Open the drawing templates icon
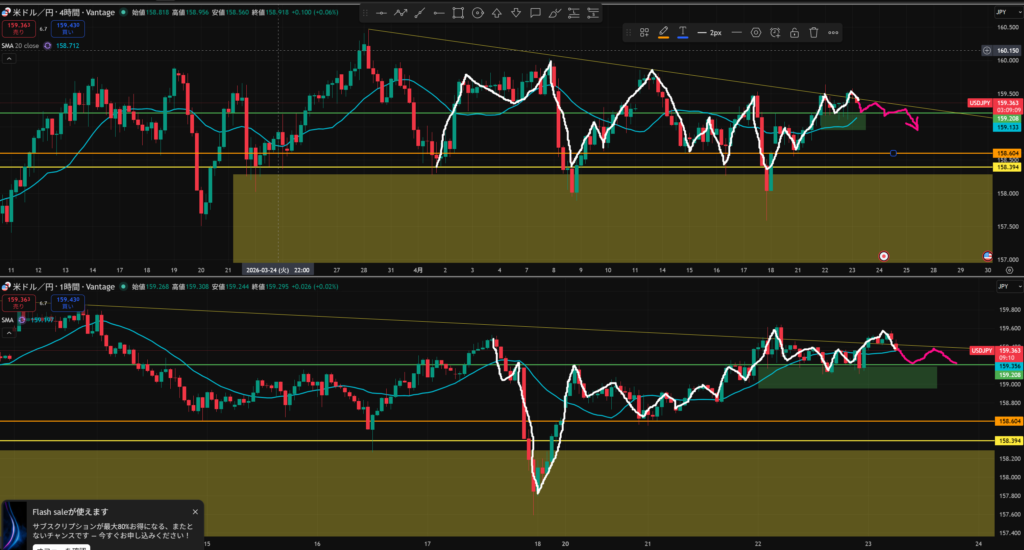Screen dimensions: 1024x550 pos(645,32)
